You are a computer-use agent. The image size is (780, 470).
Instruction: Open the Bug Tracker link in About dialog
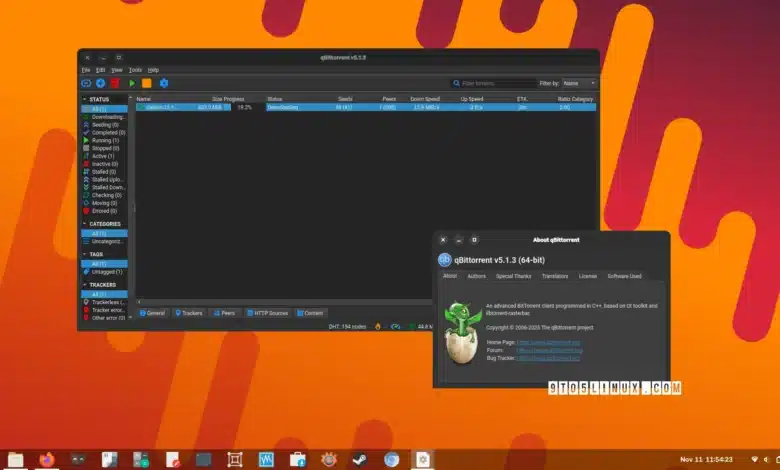point(548,358)
